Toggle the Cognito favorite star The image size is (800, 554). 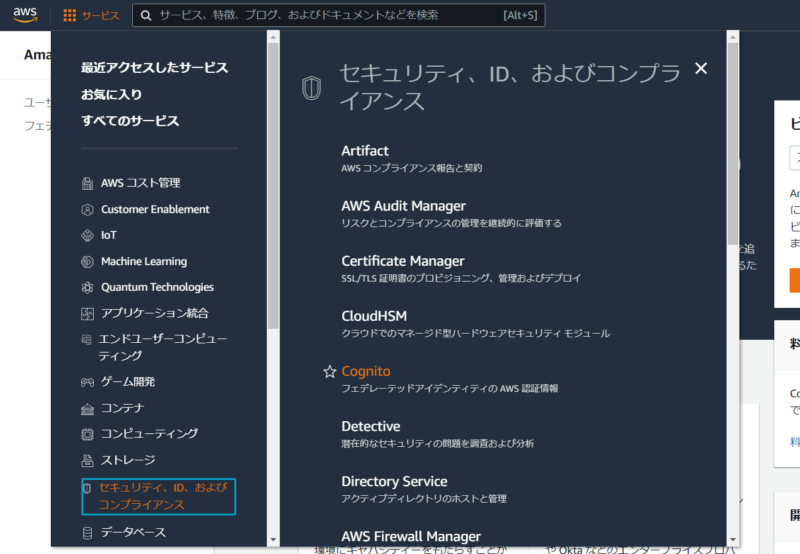(x=329, y=371)
